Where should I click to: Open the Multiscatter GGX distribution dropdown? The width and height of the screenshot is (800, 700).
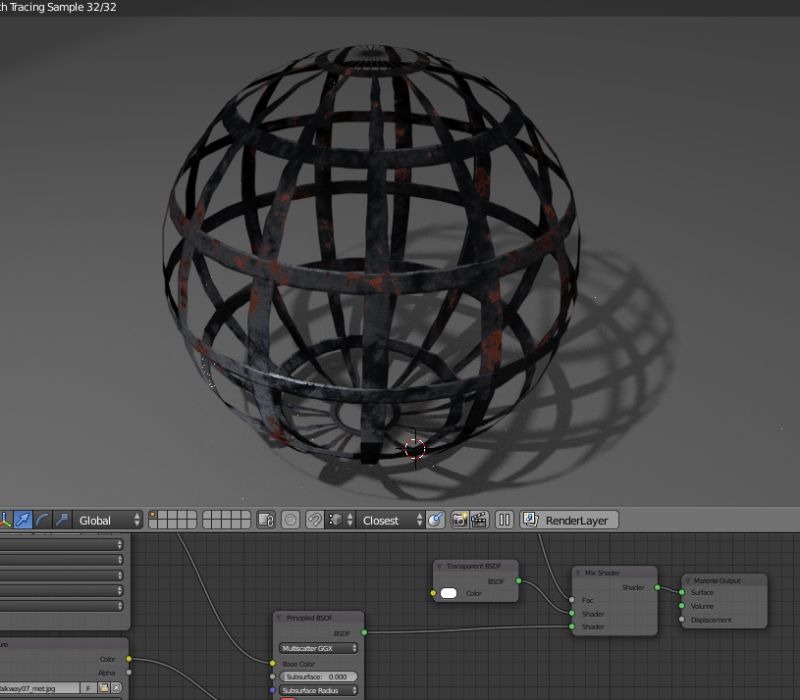click(x=318, y=647)
